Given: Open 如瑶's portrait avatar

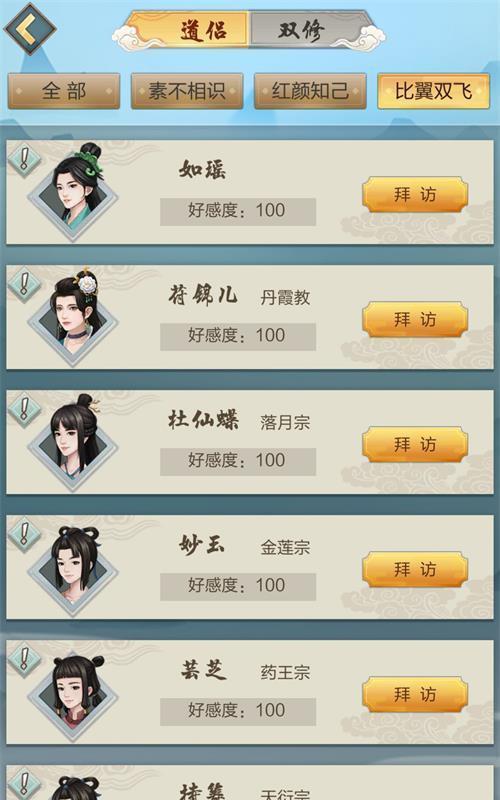Looking at the screenshot, I should click(73, 191).
